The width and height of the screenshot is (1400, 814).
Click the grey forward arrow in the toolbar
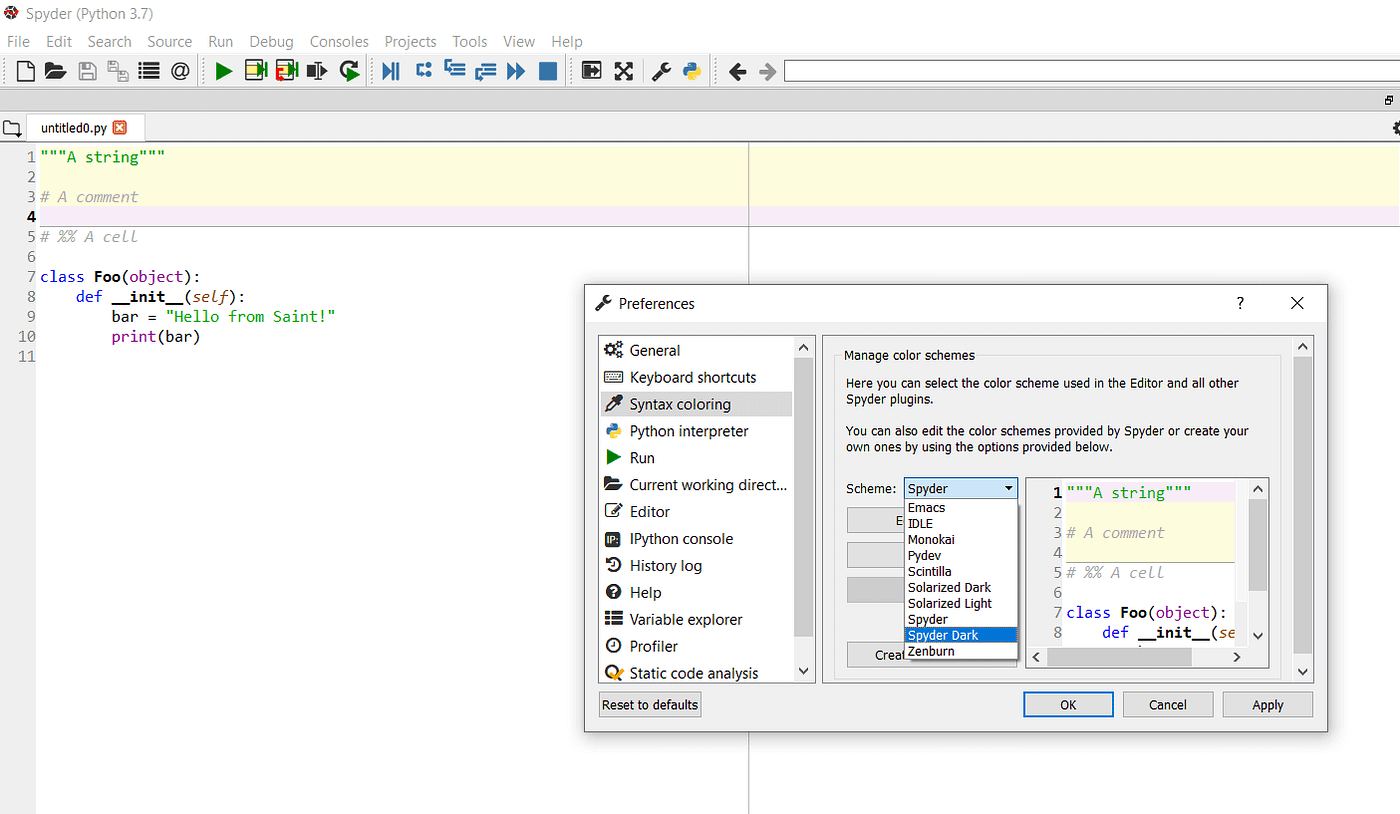[x=768, y=71]
